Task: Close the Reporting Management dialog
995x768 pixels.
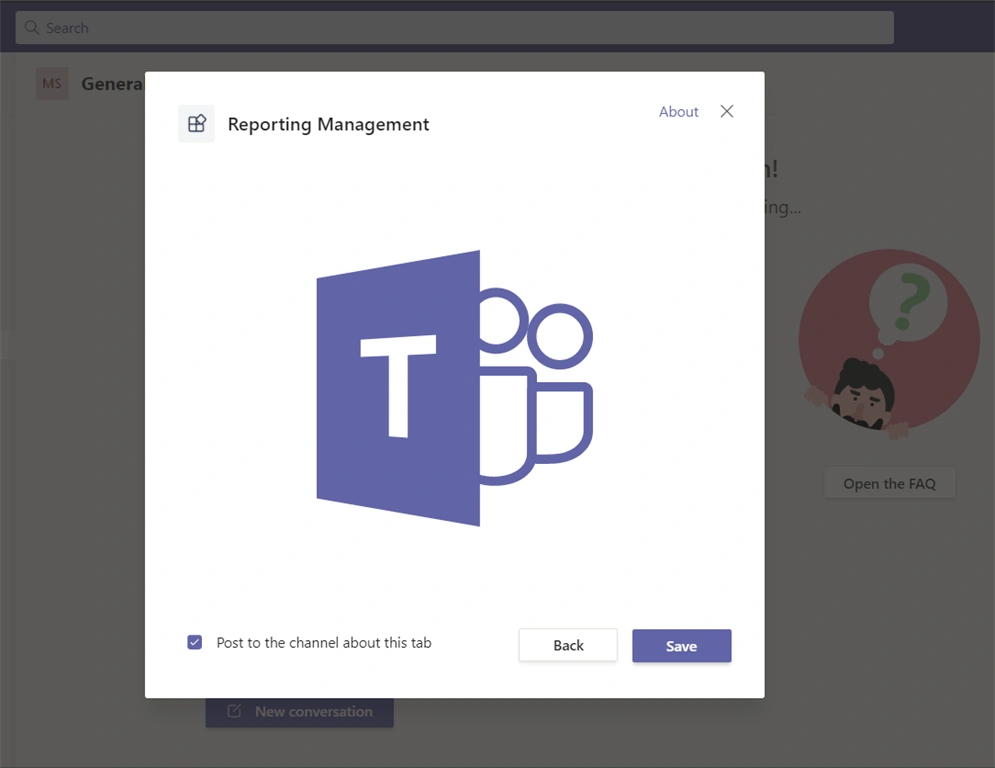Action: [727, 111]
